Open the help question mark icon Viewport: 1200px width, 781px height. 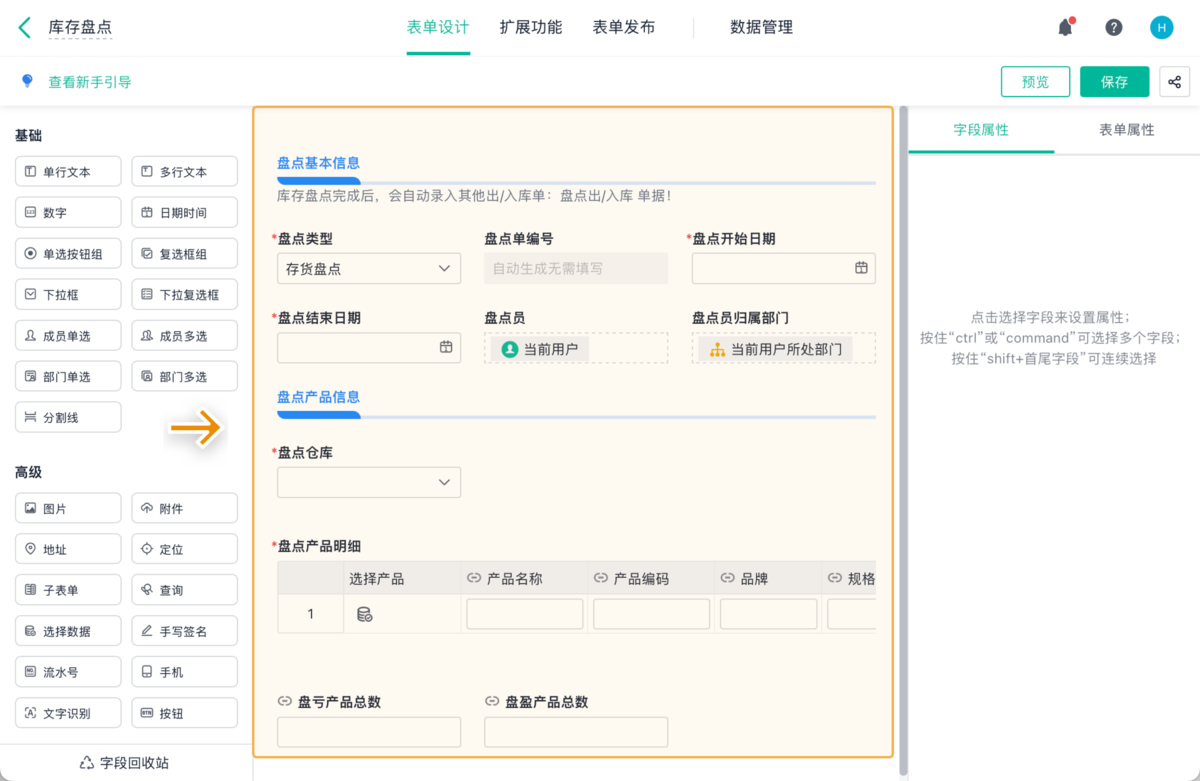coord(1113,28)
